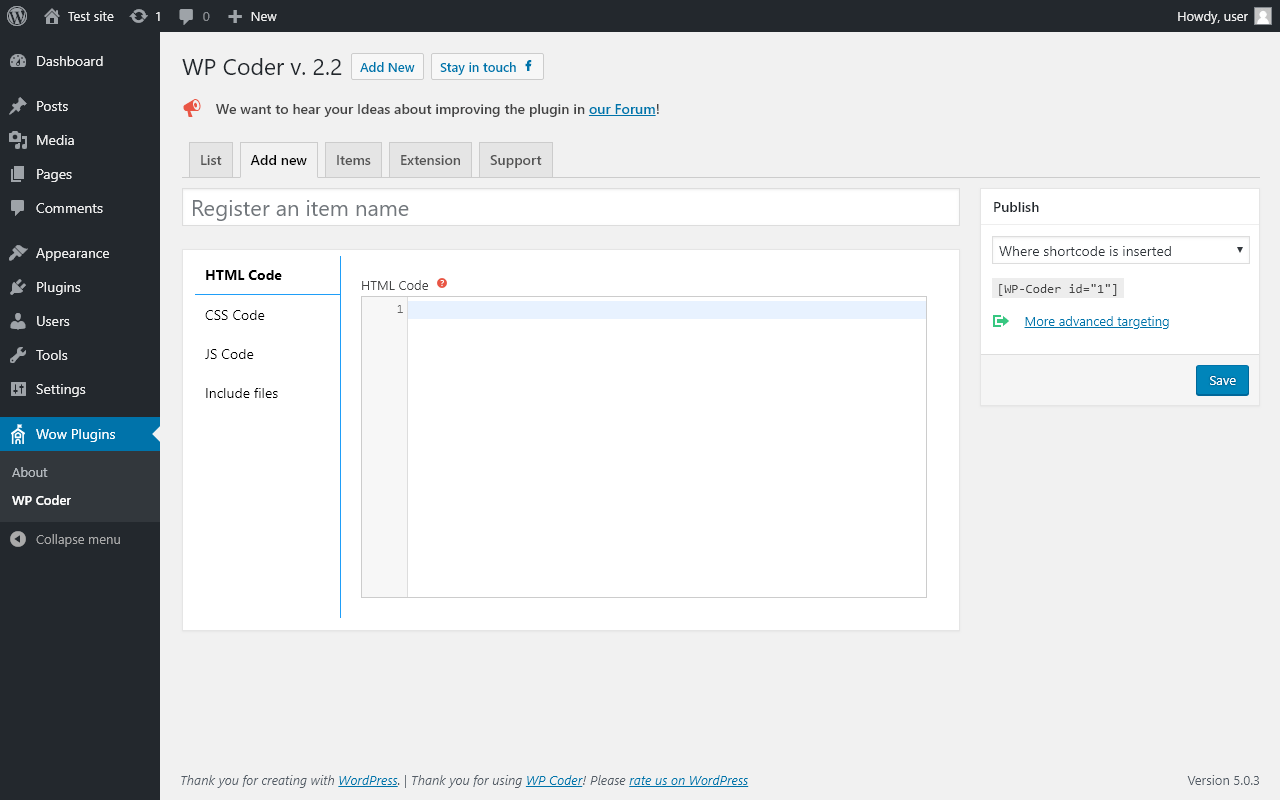Select the CSS Code side tab
The image size is (1280, 800).
point(268,315)
